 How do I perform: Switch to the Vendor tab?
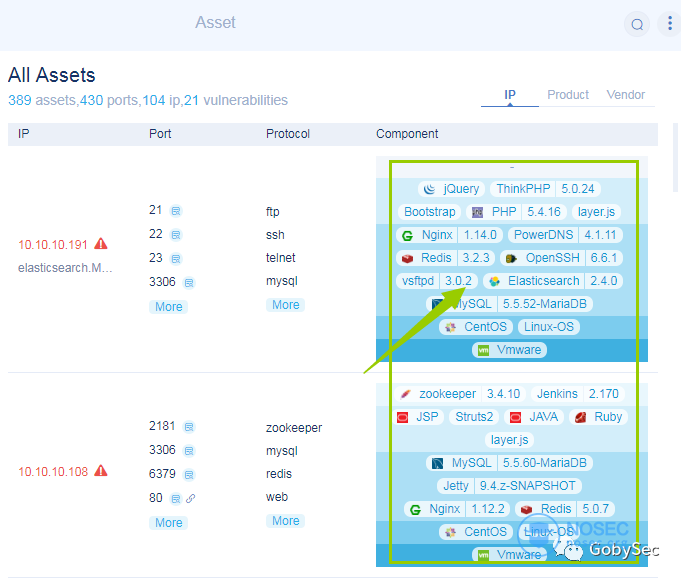(x=625, y=95)
